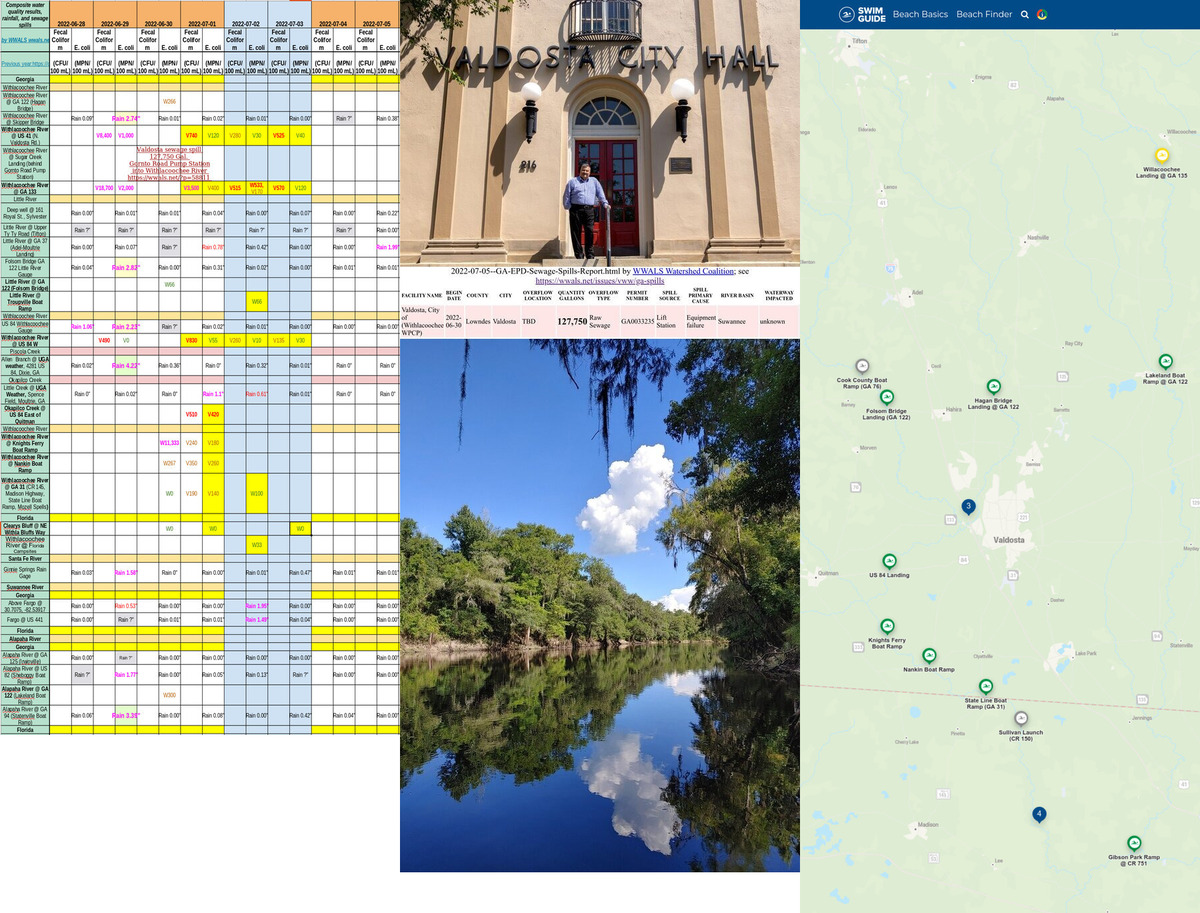Select the 'Rain 2.74' magenta cell
The width and height of the screenshot is (1200, 913).
tap(125, 119)
